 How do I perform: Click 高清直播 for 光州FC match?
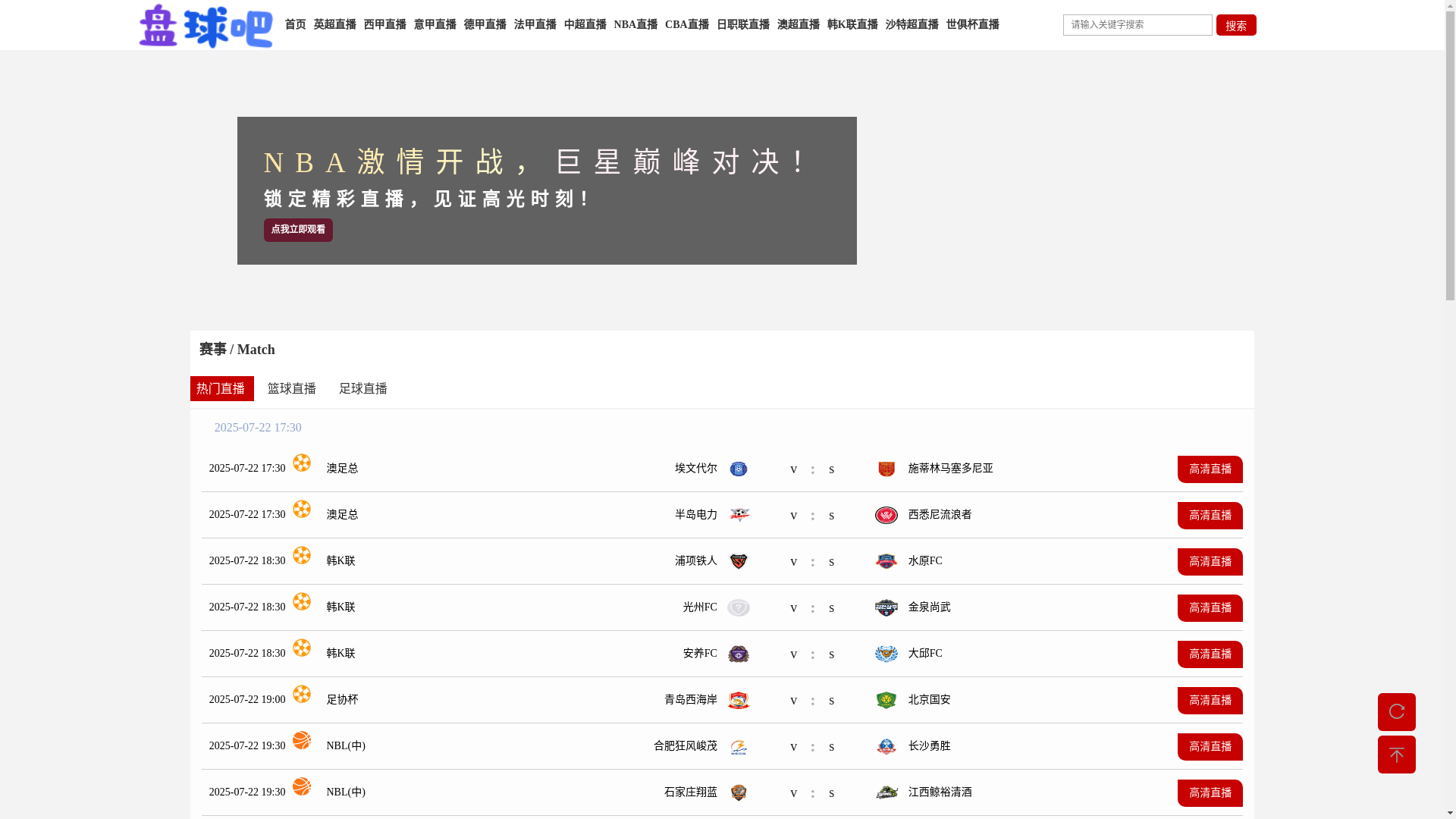pos(1210,608)
